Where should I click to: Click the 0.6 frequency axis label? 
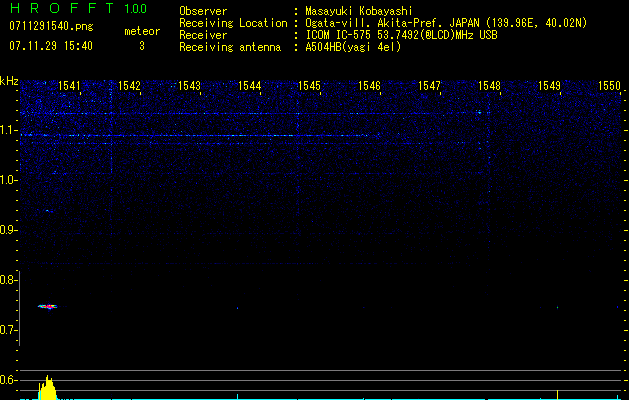click(8, 380)
